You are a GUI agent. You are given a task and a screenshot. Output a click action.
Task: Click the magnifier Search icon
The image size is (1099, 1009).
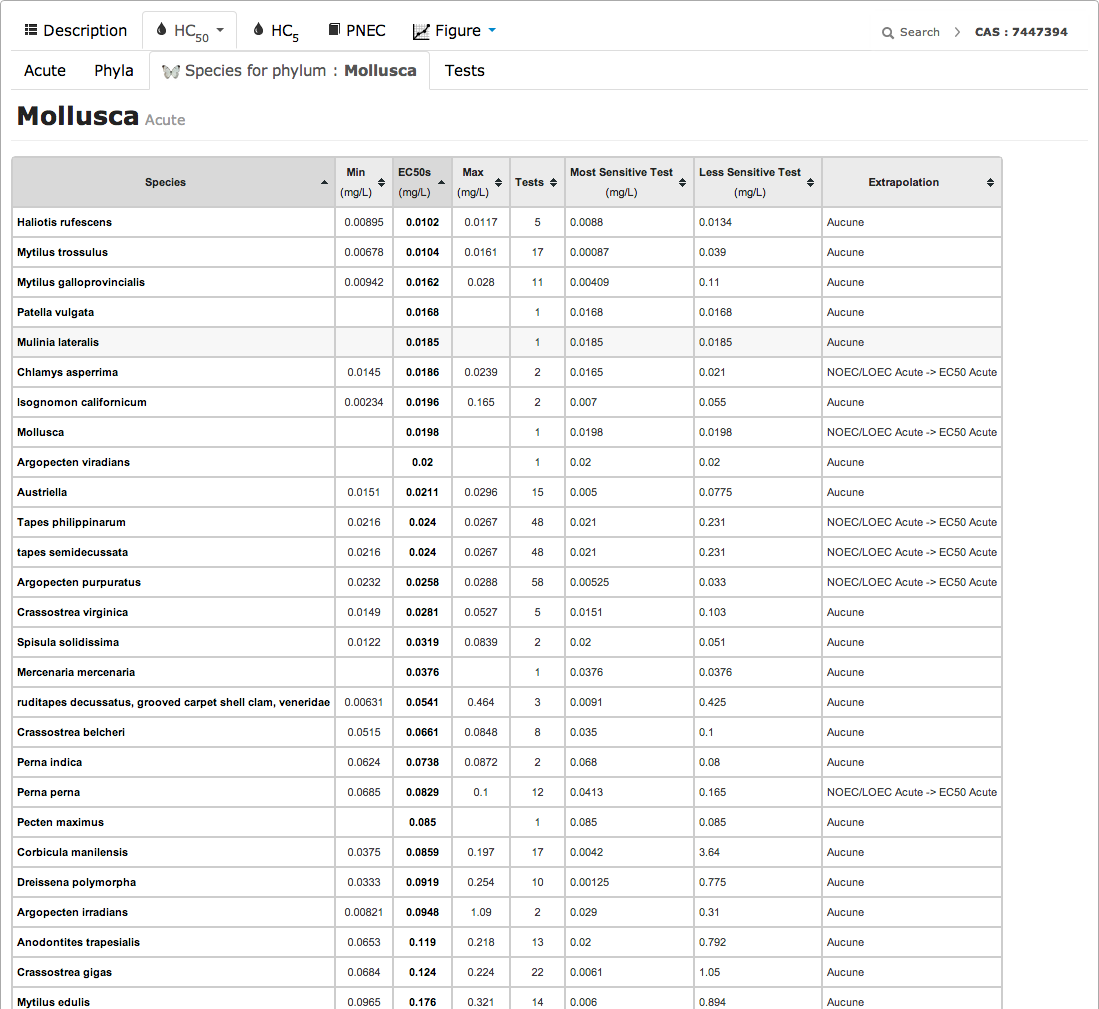click(x=887, y=33)
